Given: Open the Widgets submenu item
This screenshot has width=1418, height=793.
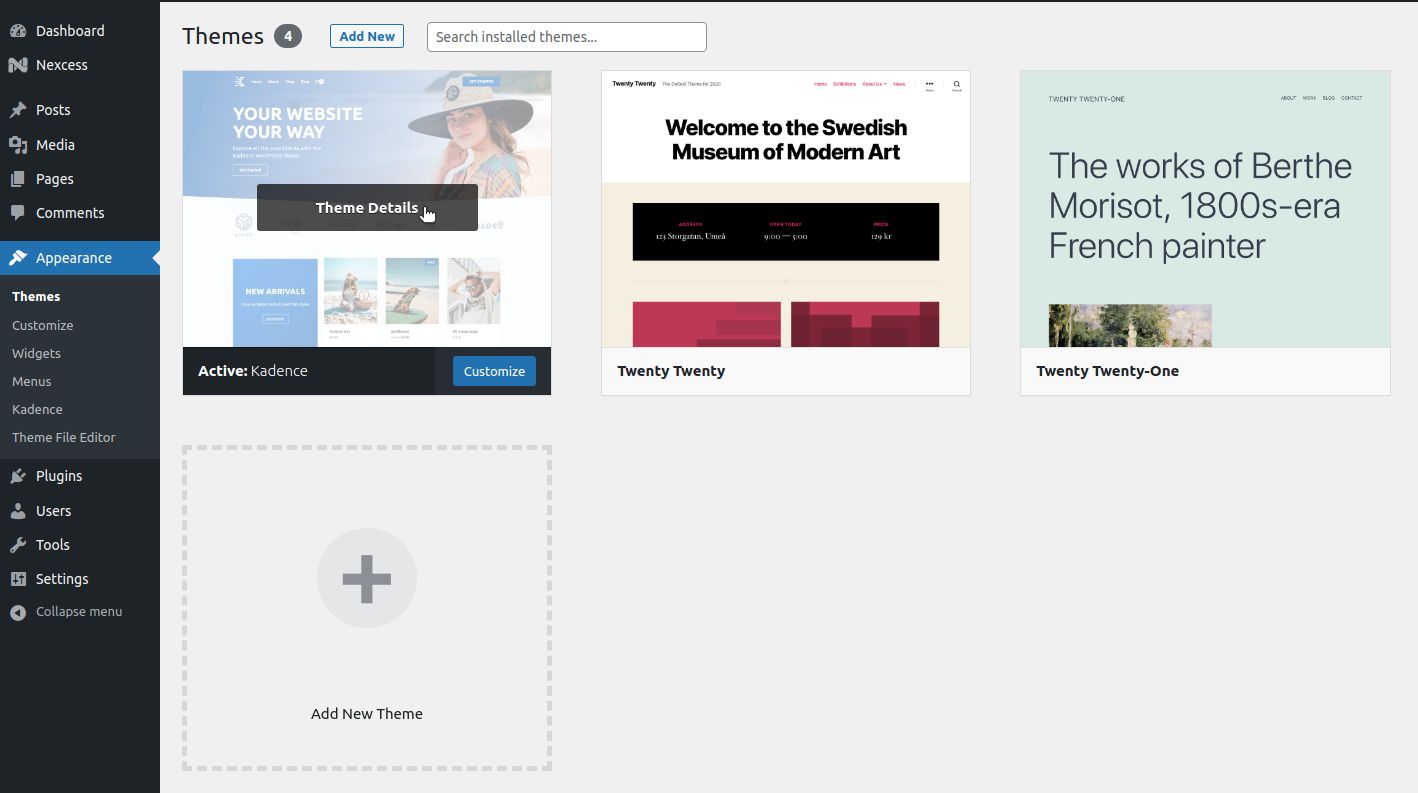Looking at the screenshot, I should [x=36, y=353].
